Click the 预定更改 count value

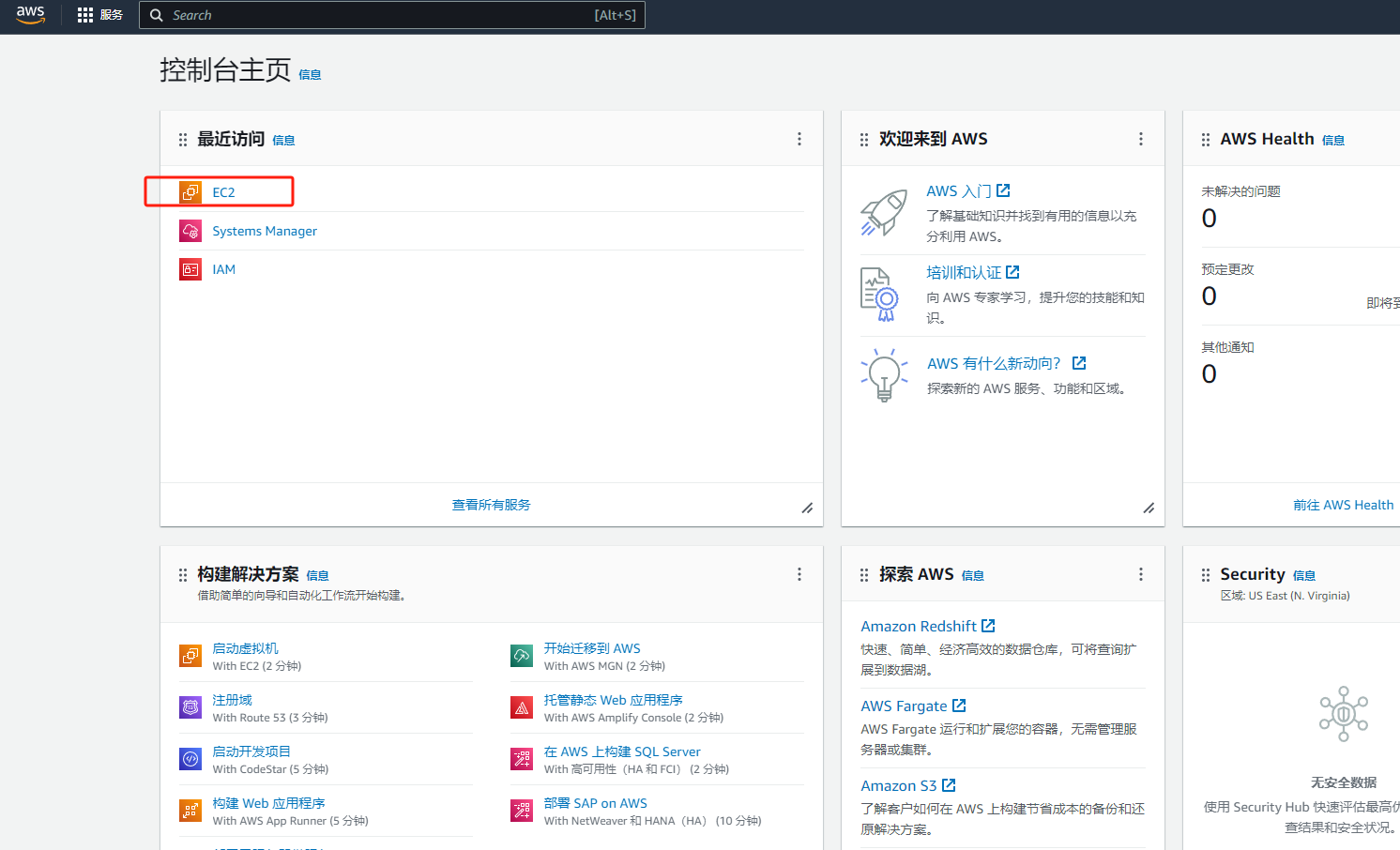click(1210, 296)
